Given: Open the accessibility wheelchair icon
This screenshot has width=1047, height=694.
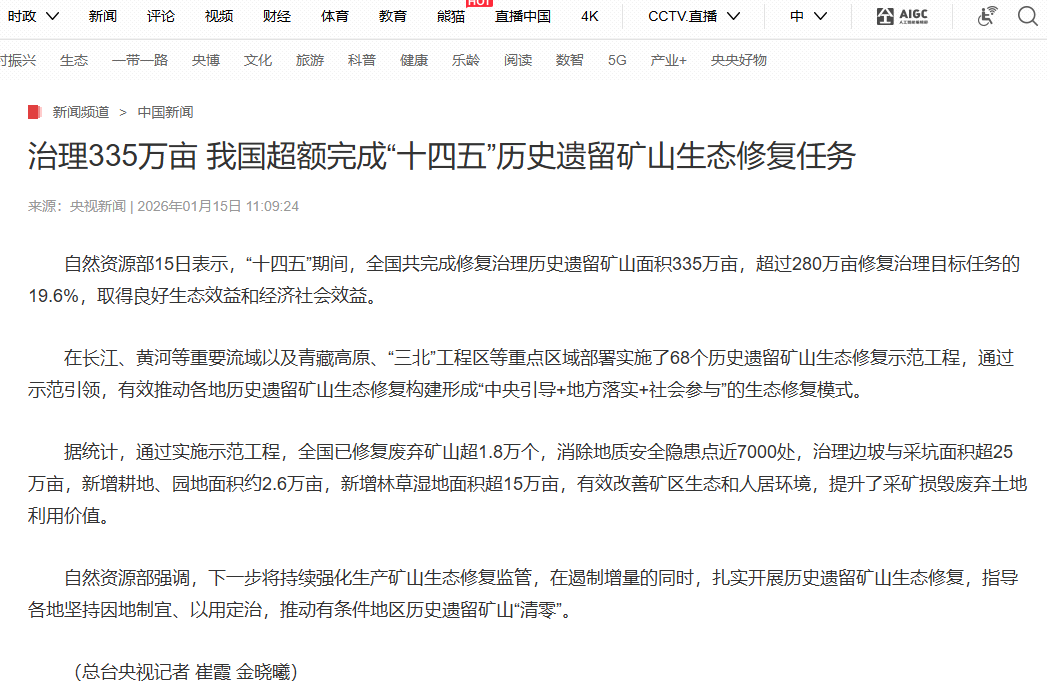Looking at the screenshot, I should tap(987, 15).
